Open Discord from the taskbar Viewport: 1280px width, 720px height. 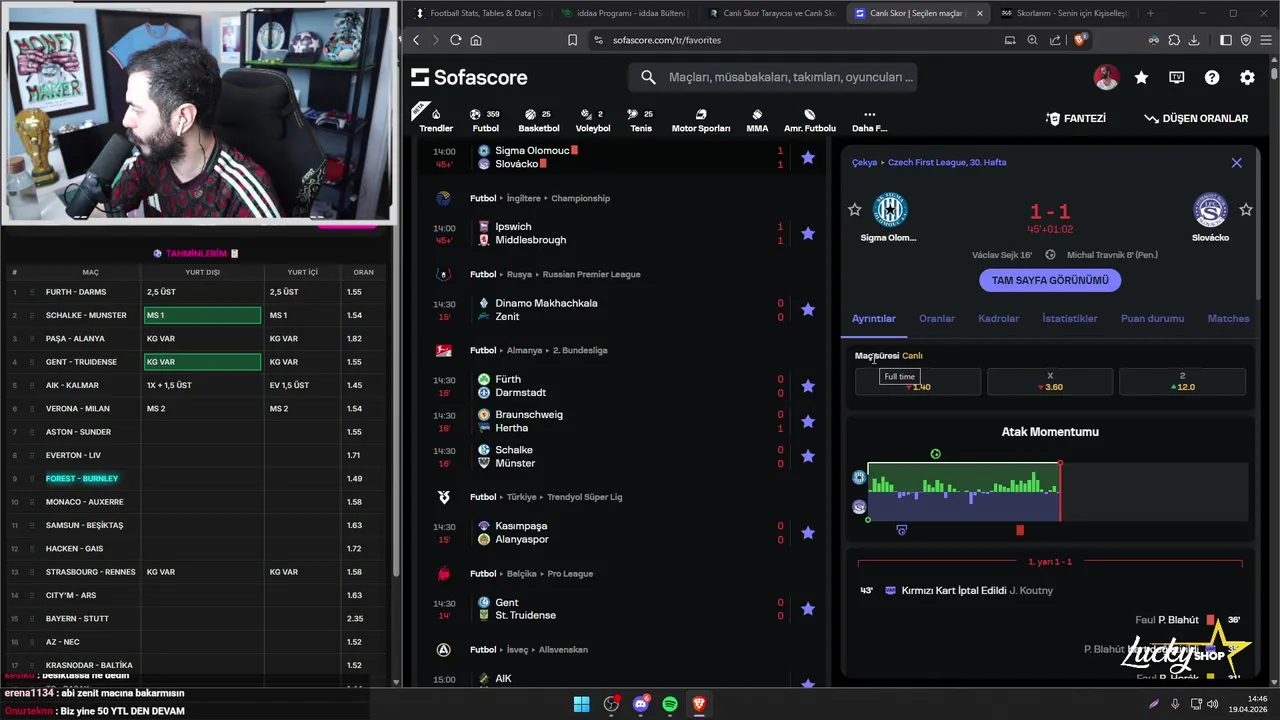point(641,704)
